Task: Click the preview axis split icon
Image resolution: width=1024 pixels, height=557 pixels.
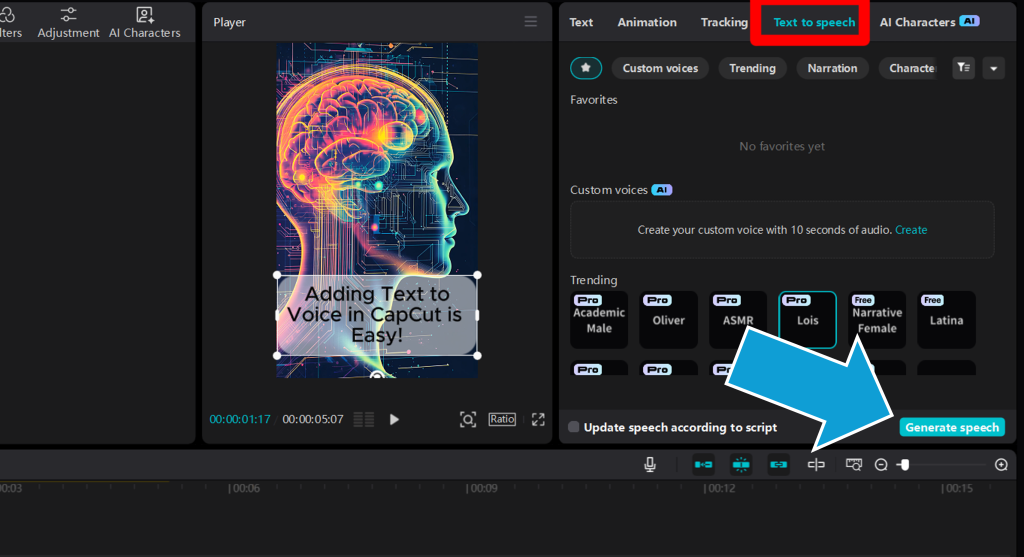Action: click(816, 464)
